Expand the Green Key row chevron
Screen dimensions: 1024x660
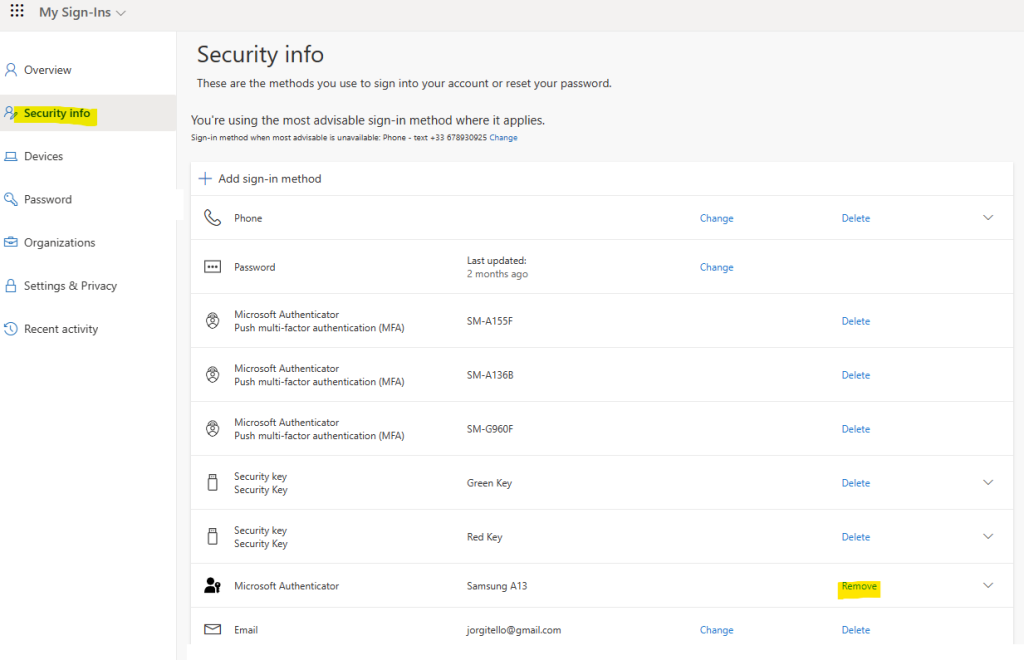click(x=988, y=482)
